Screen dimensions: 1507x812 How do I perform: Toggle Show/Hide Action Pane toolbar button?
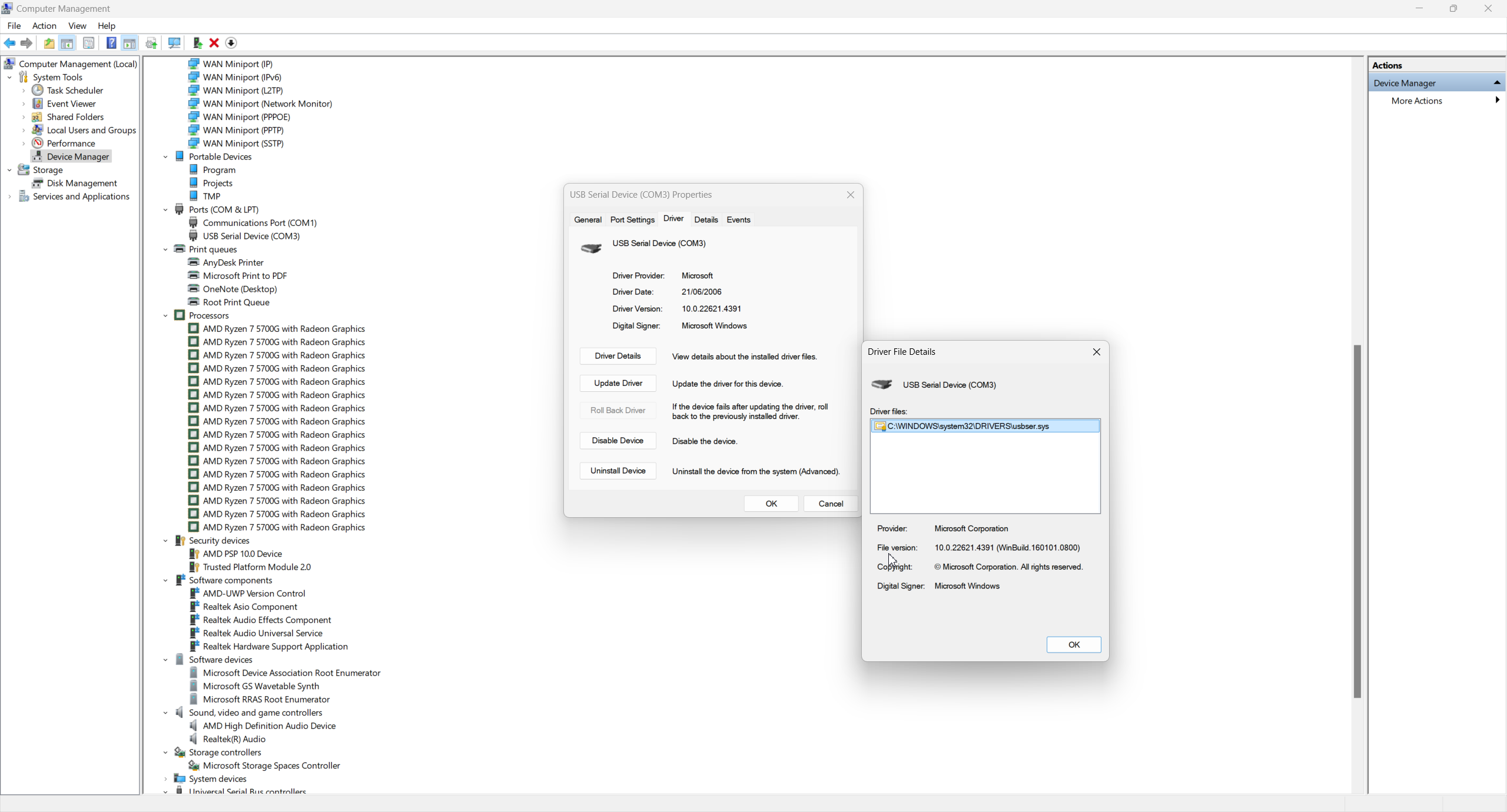[130, 43]
